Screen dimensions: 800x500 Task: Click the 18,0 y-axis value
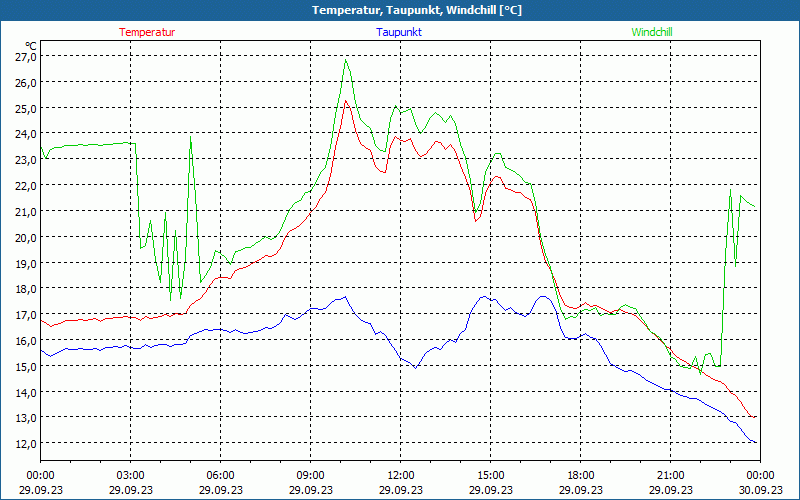click(x=26, y=289)
